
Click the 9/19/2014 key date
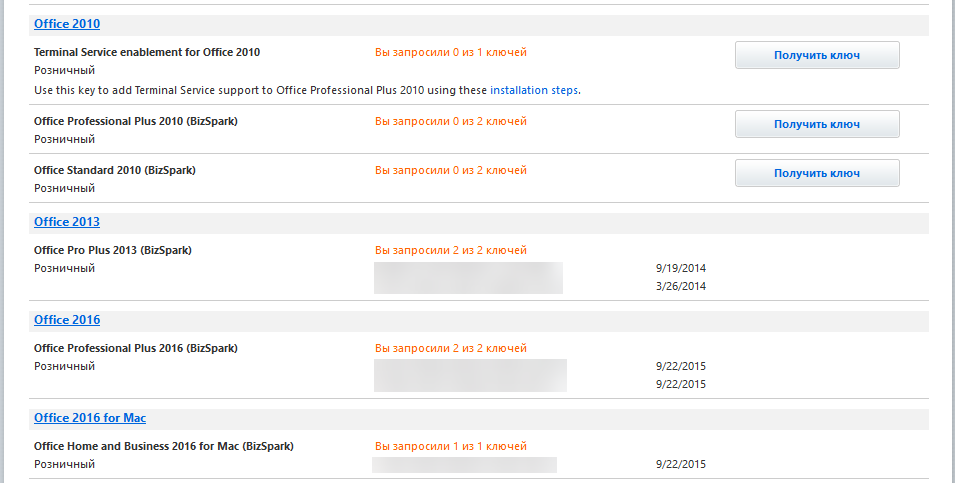(x=681, y=268)
